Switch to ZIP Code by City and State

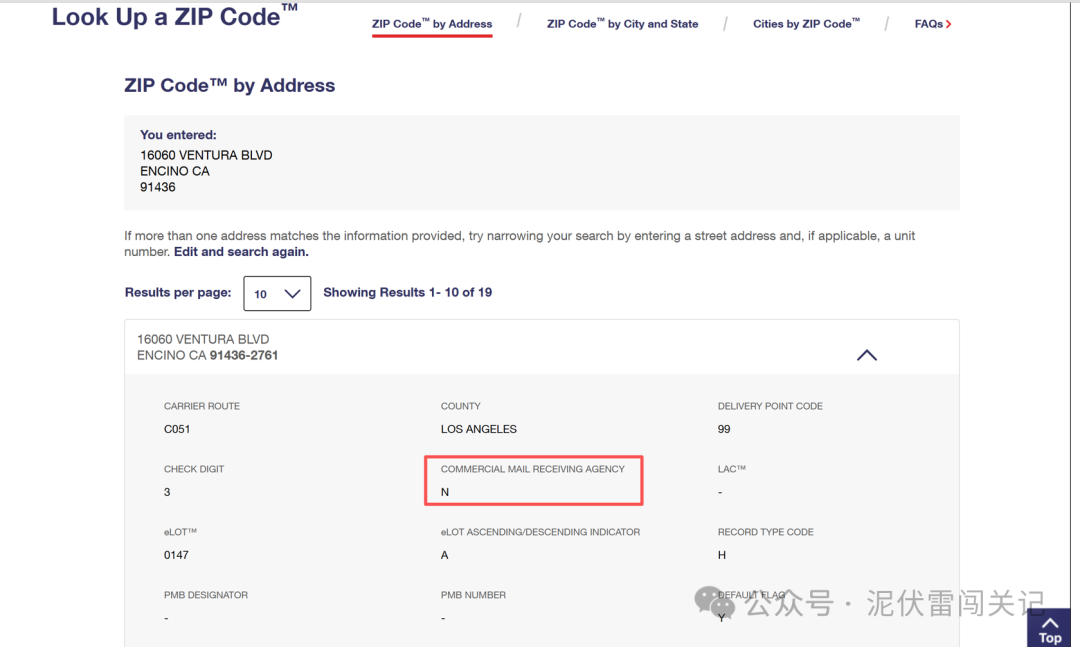(622, 24)
